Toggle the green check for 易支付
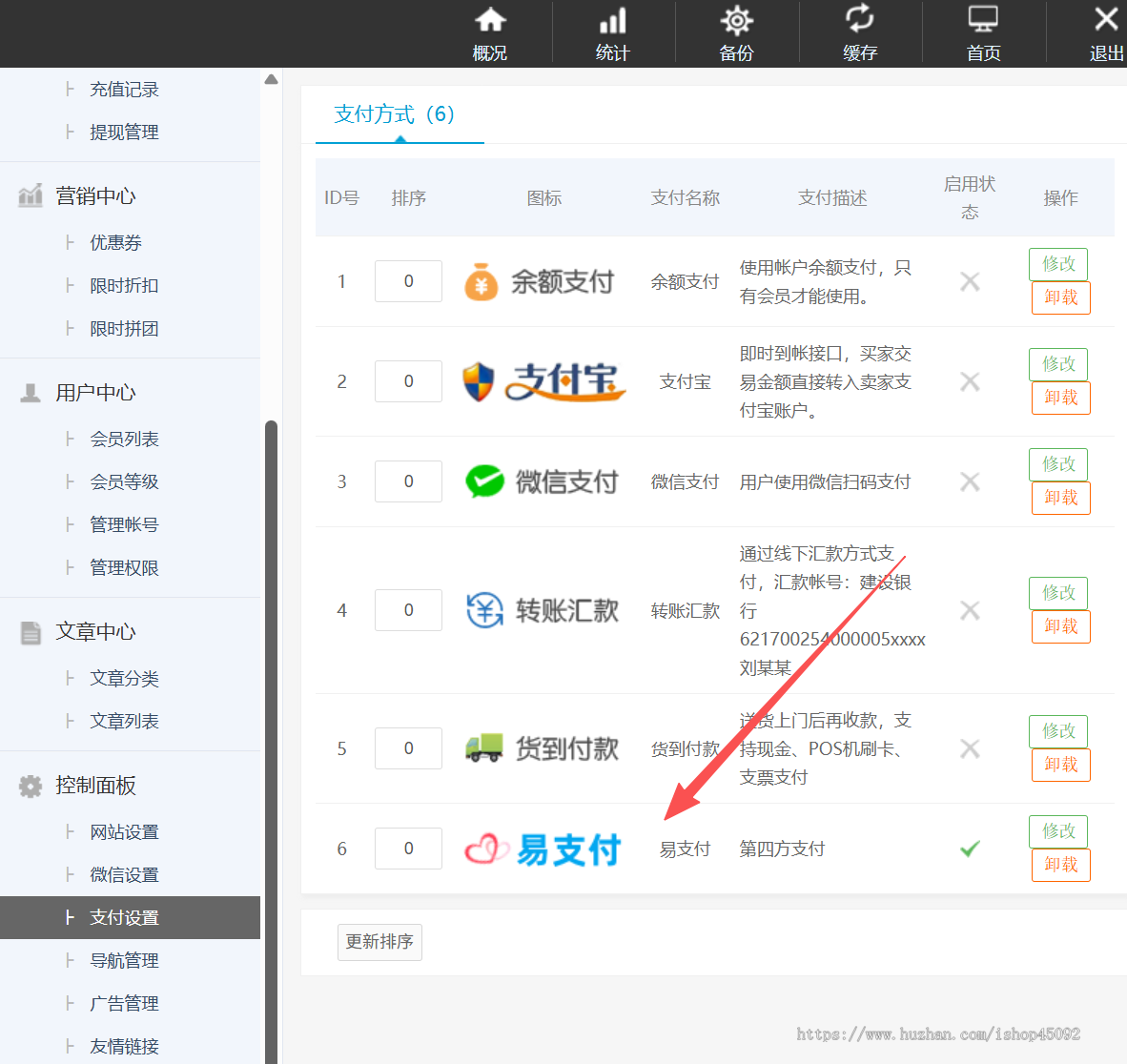Viewport: 1127px width, 1064px height. 970,849
